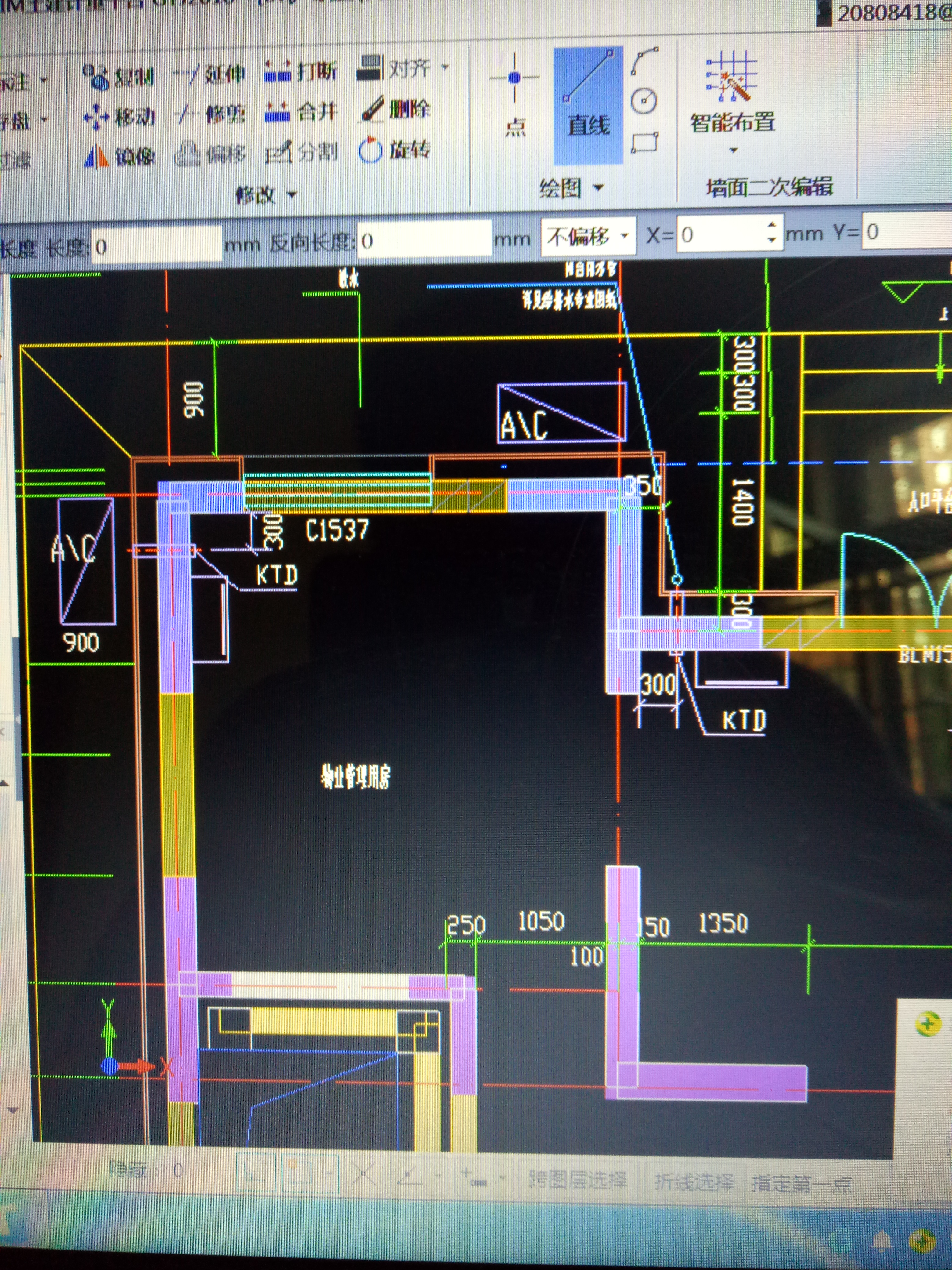Image resolution: width=952 pixels, height=1270 pixels.
Task: Click the 对齐 (Align) tool
Action: pyautogui.click(x=394, y=68)
